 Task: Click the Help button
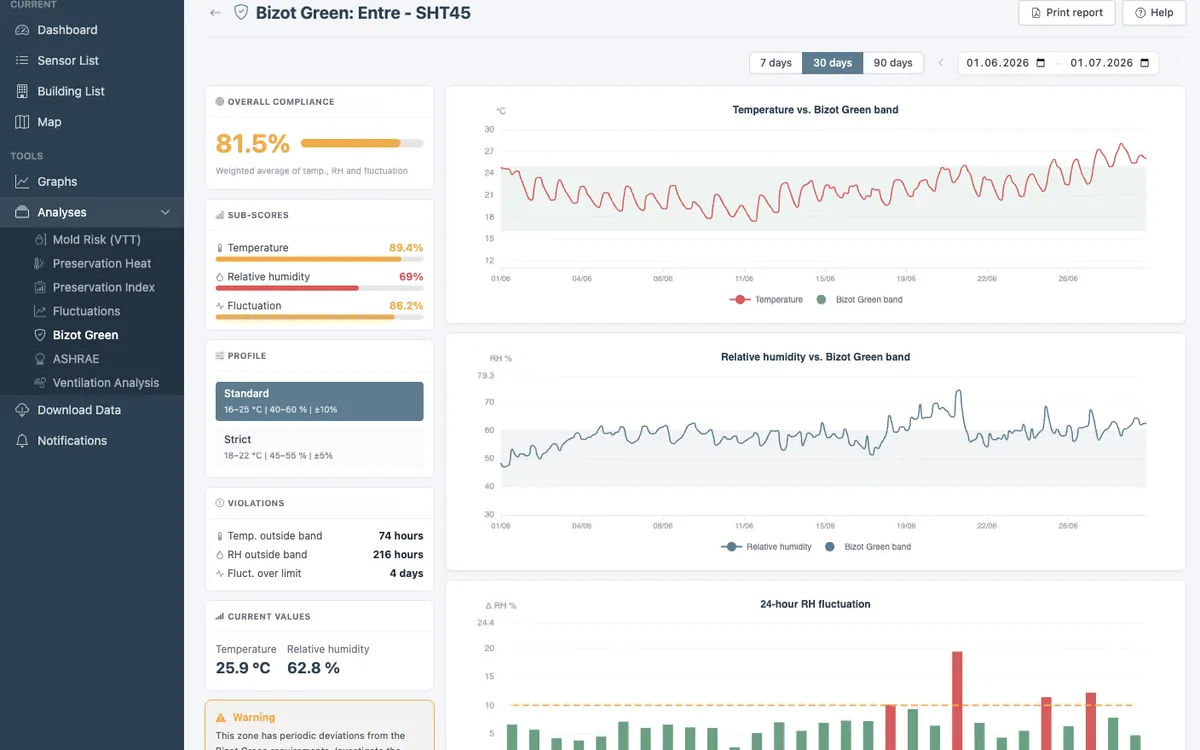1154,13
